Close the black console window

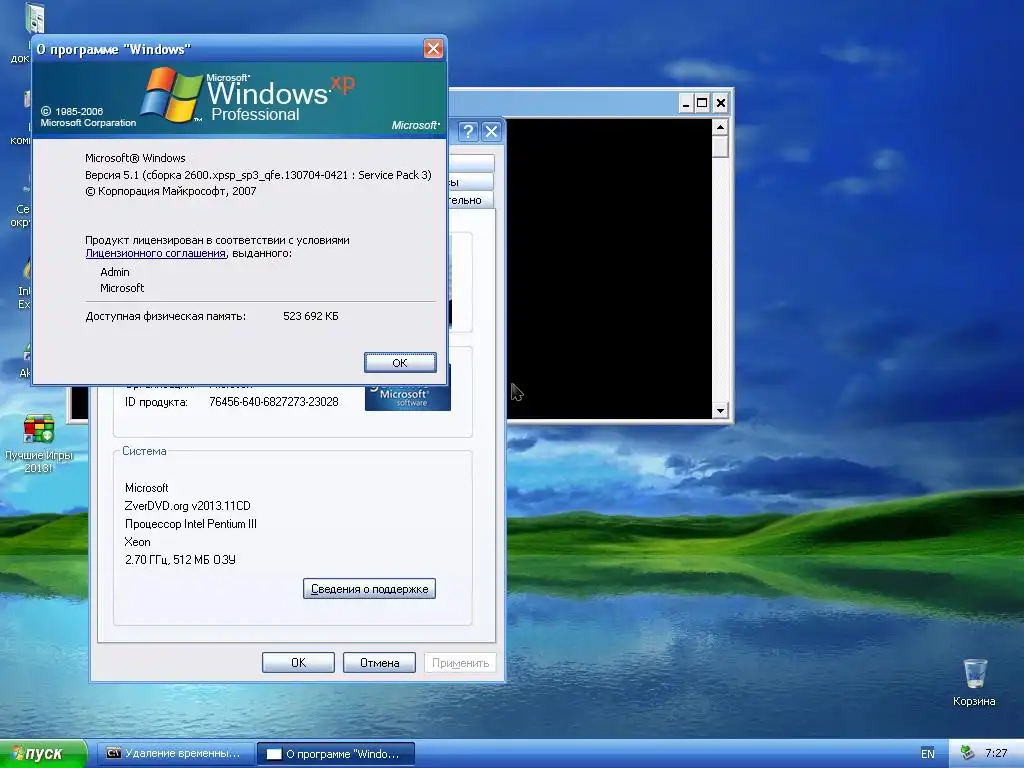[x=720, y=103]
